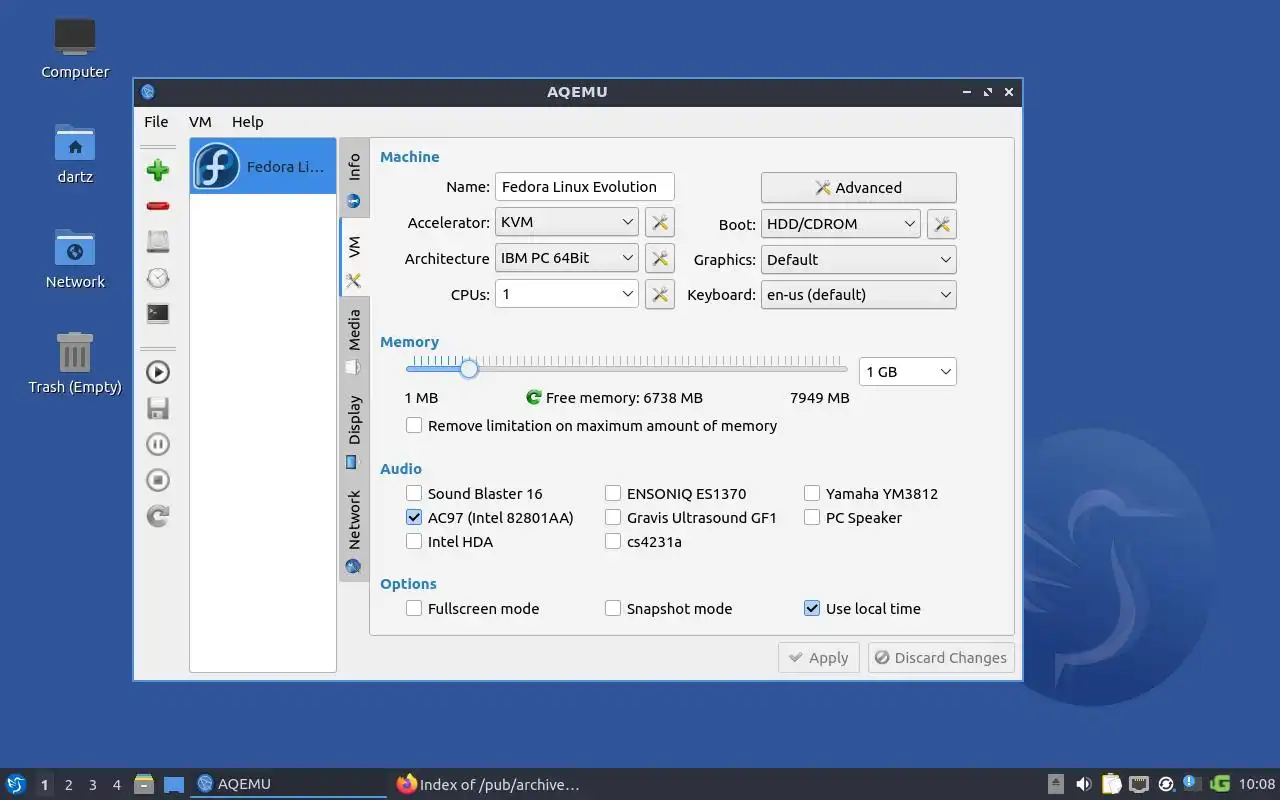Pause the VM with the pause icon
1280x800 pixels.
point(158,444)
